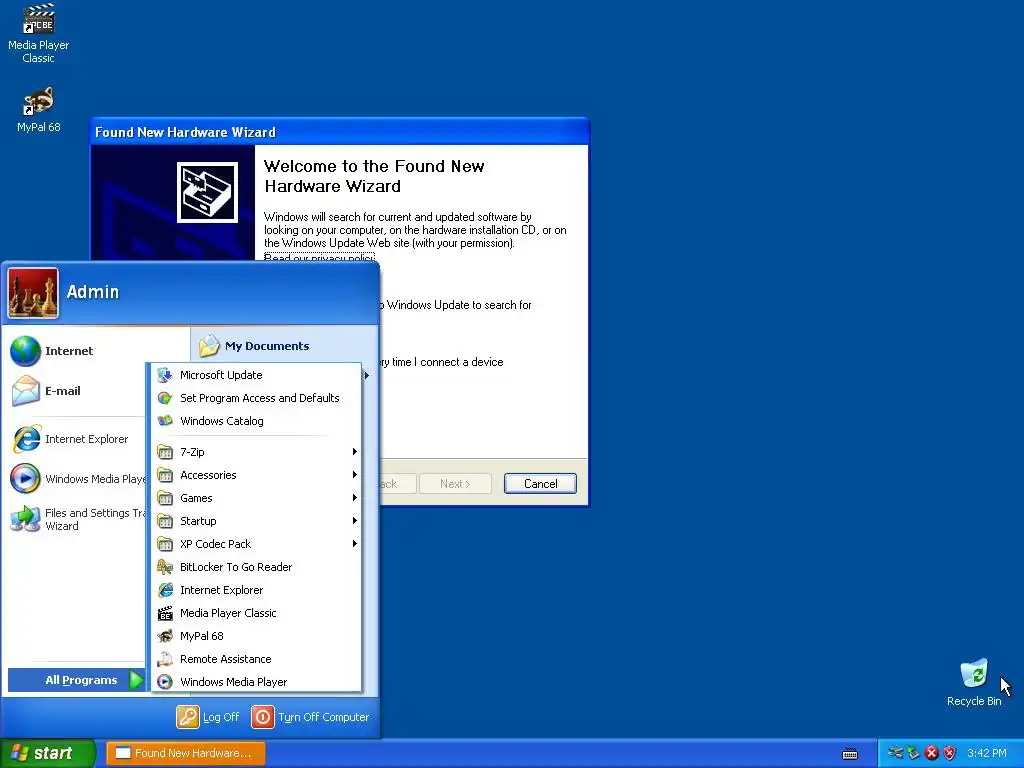Click the E-mail label in Start menu
1024x768 pixels.
click(x=63, y=391)
